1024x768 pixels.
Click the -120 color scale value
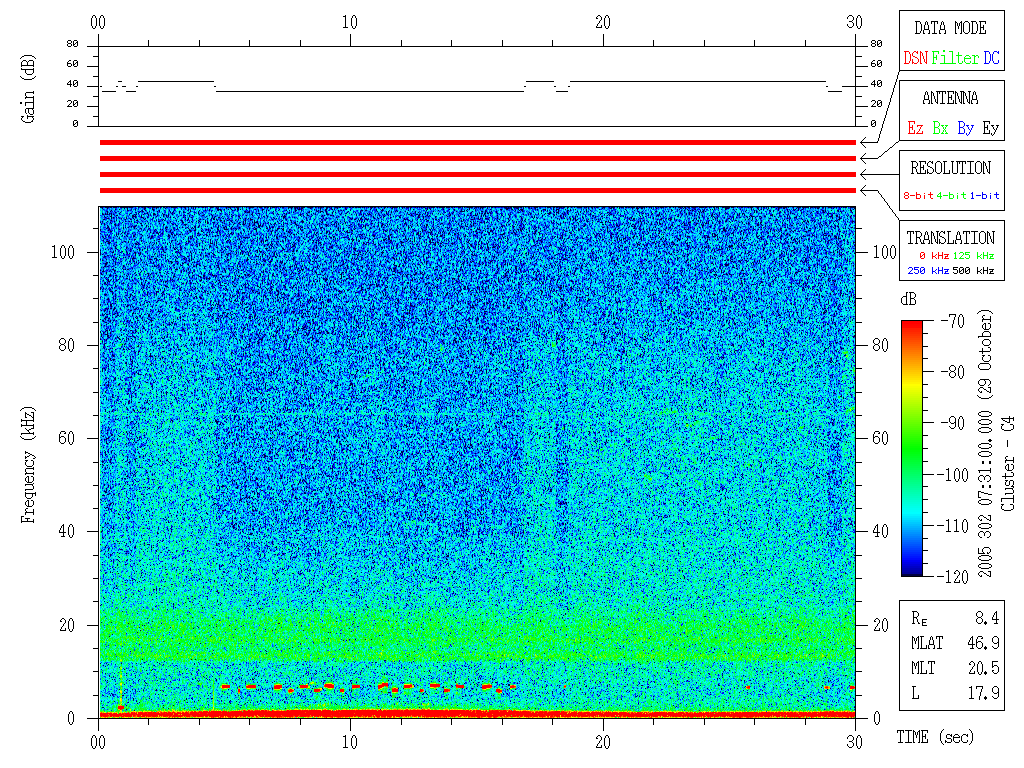955,577
